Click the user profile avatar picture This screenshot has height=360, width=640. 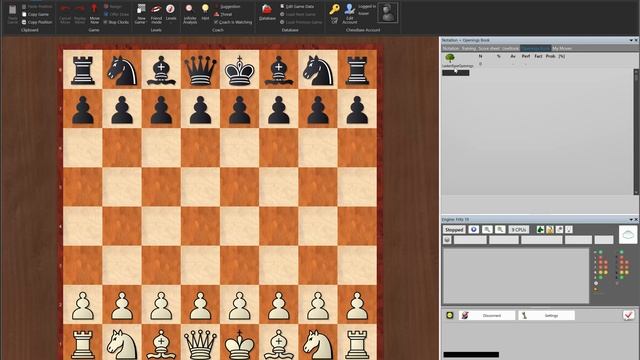point(387,13)
